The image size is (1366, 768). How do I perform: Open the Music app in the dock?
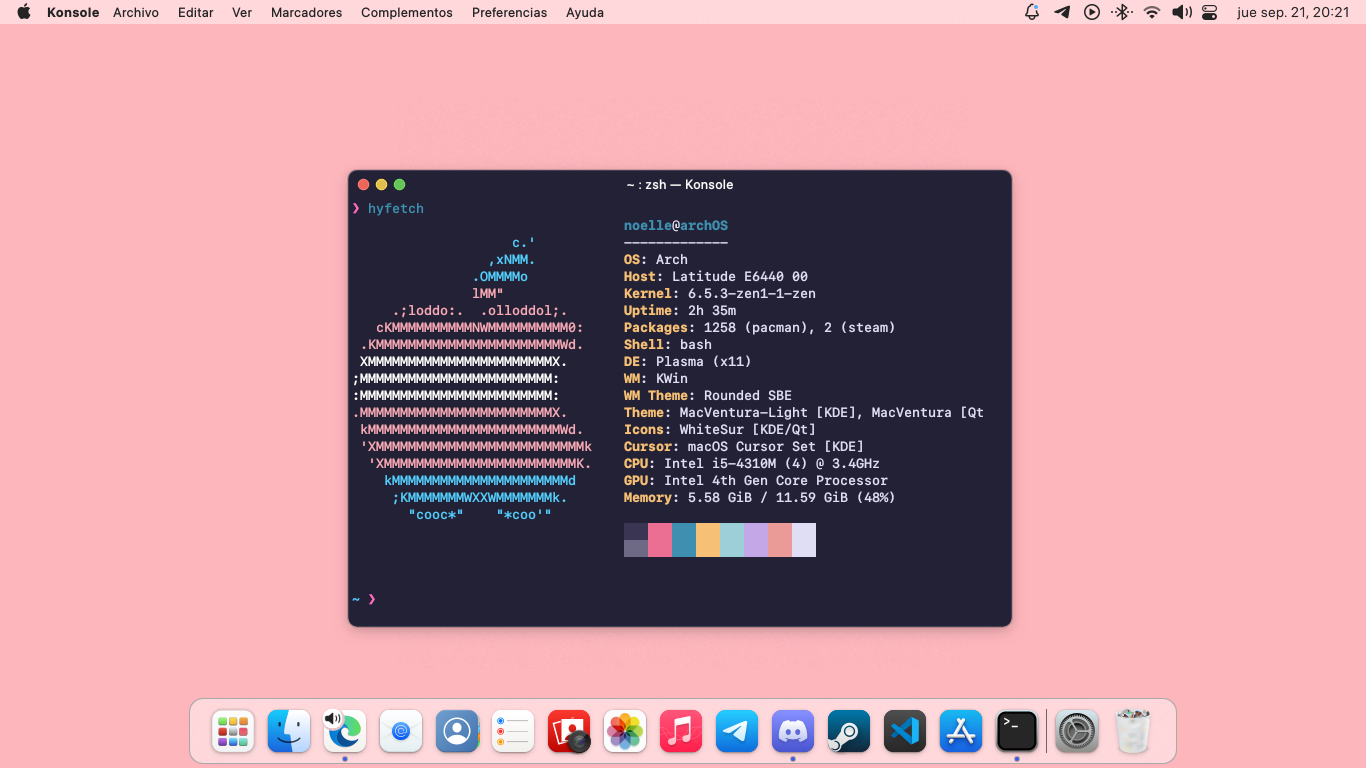coord(681,731)
